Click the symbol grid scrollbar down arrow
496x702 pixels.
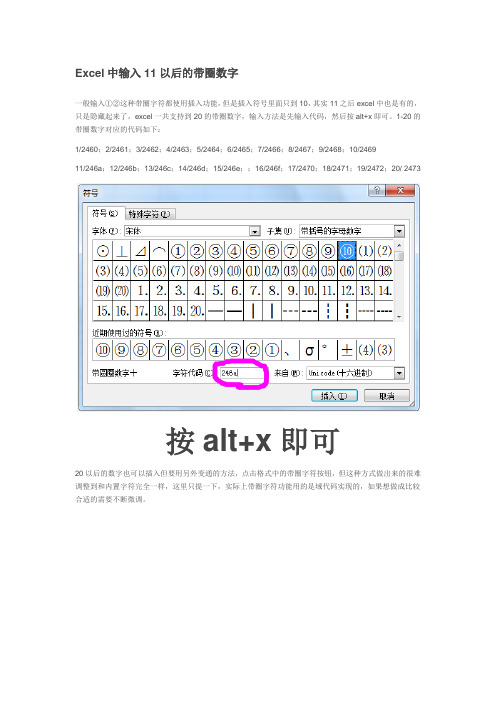pyautogui.click(x=399, y=316)
